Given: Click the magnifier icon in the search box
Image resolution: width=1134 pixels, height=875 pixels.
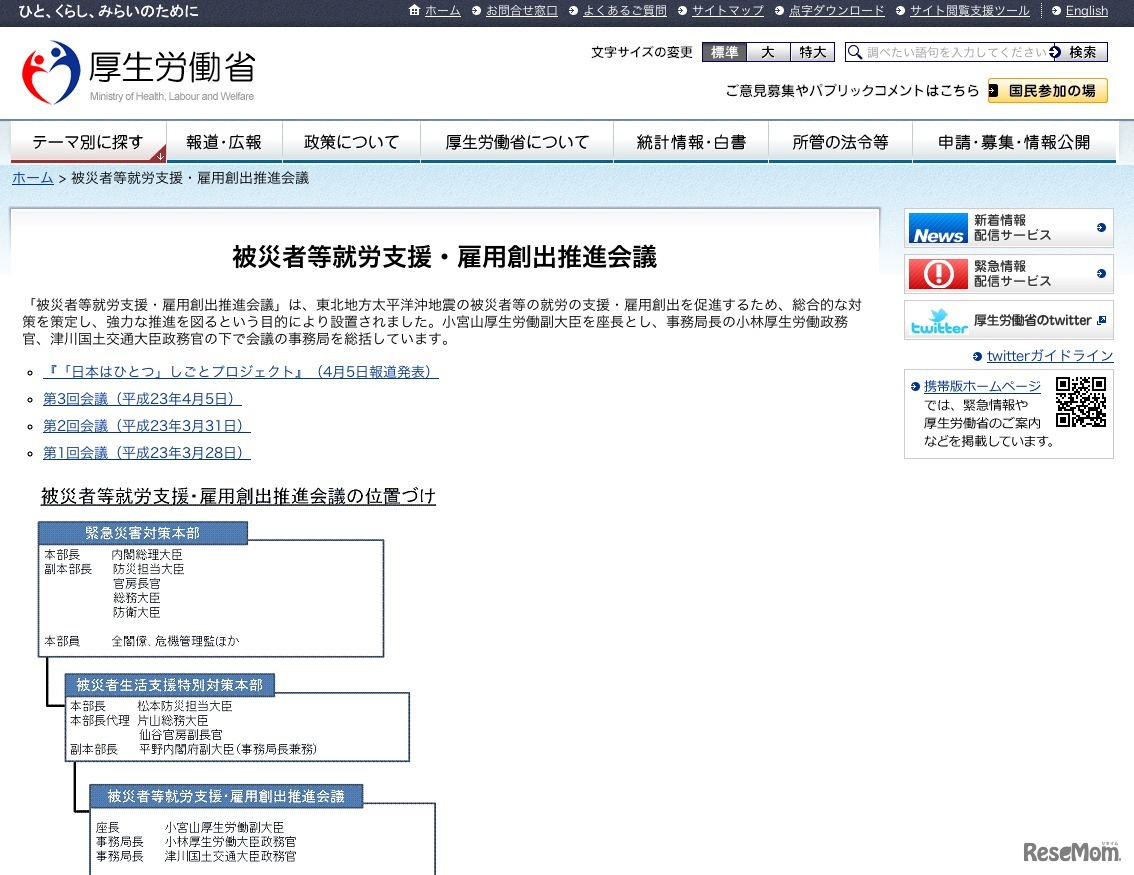Looking at the screenshot, I should (x=853, y=51).
